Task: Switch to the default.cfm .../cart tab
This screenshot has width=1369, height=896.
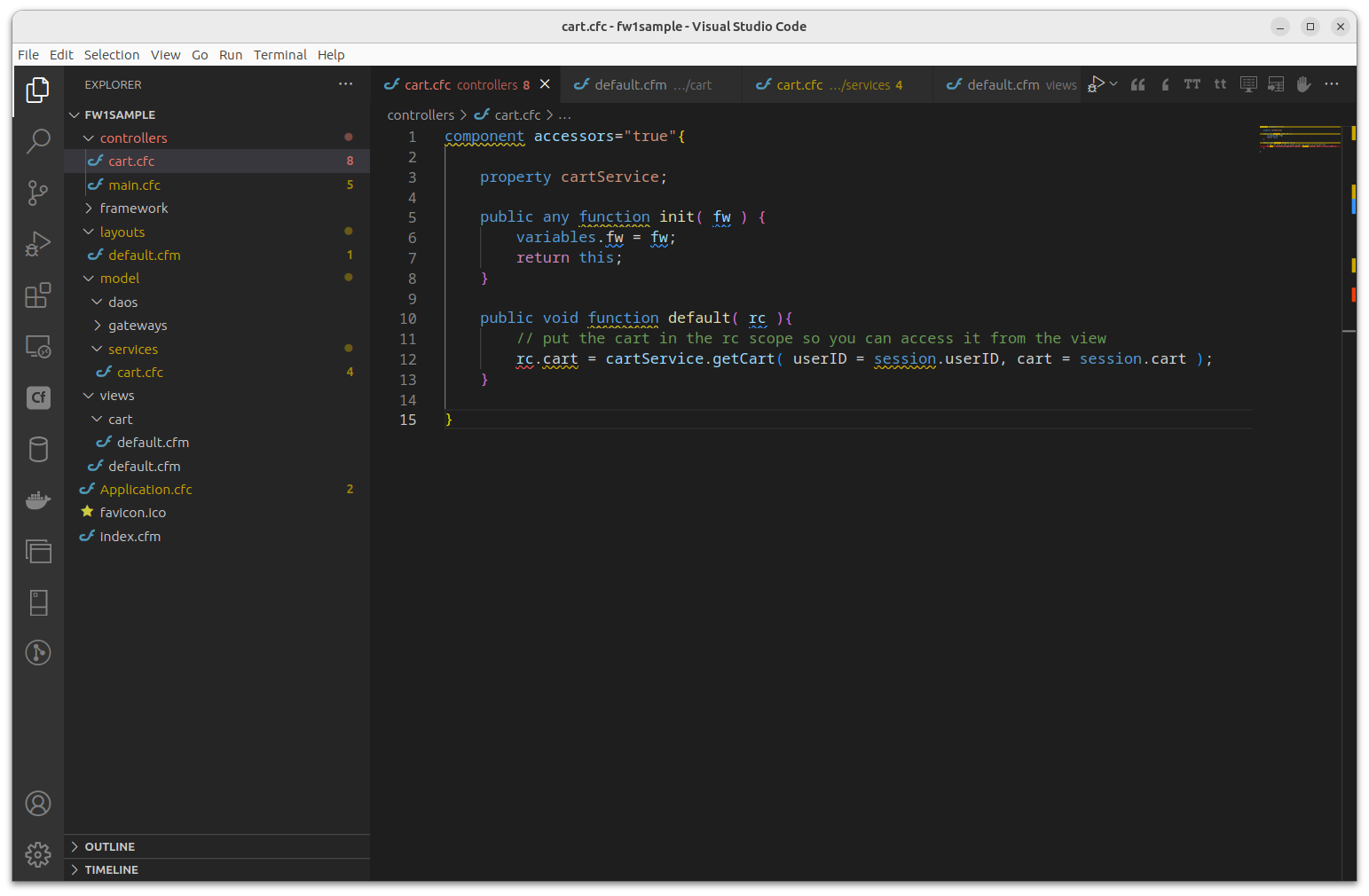Action: coord(651,85)
